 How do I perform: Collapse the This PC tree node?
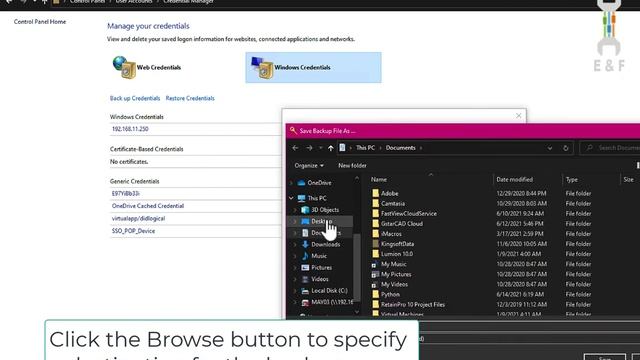click(291, 198)
